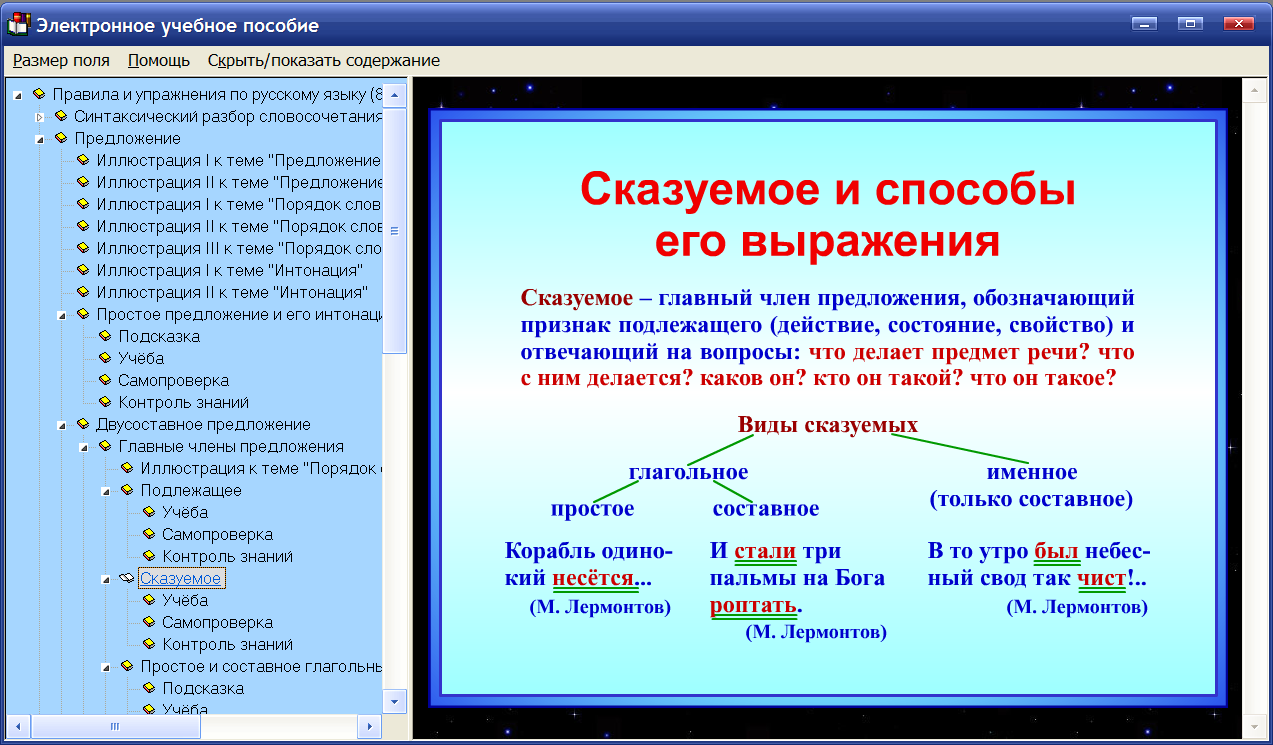Image resolution: width=1273 pixels, height=745 pixels.
Task: Collapse the "Предложение" tree branch
Action: coord(38,137)
